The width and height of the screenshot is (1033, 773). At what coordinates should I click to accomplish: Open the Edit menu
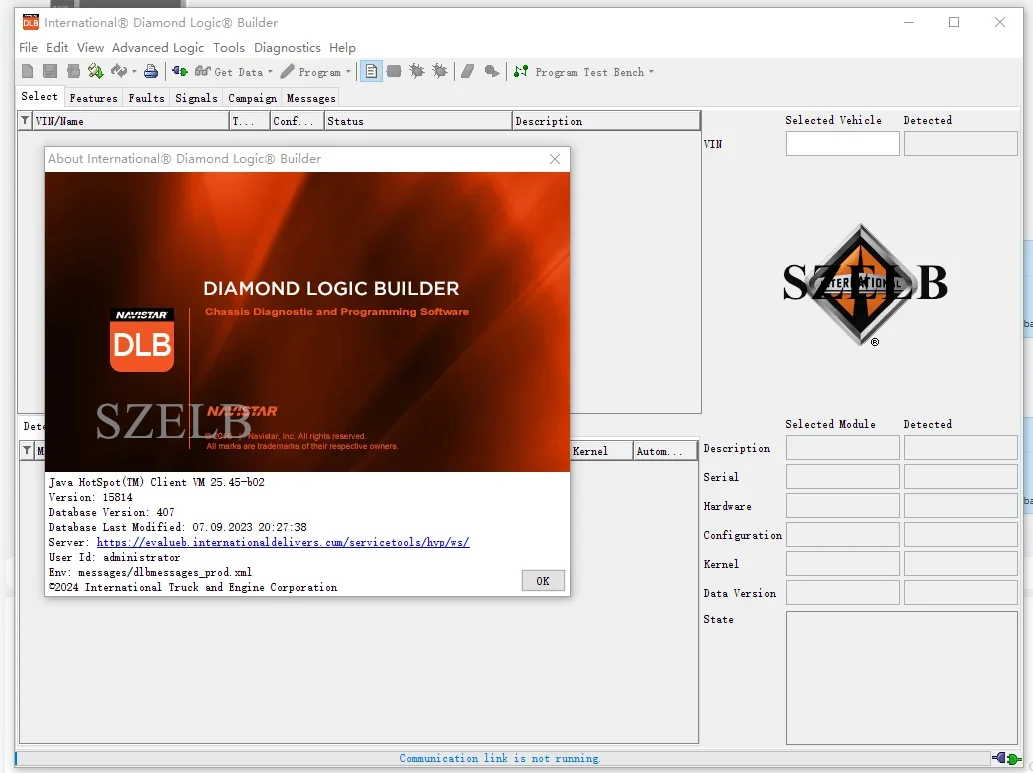point(57,47)
